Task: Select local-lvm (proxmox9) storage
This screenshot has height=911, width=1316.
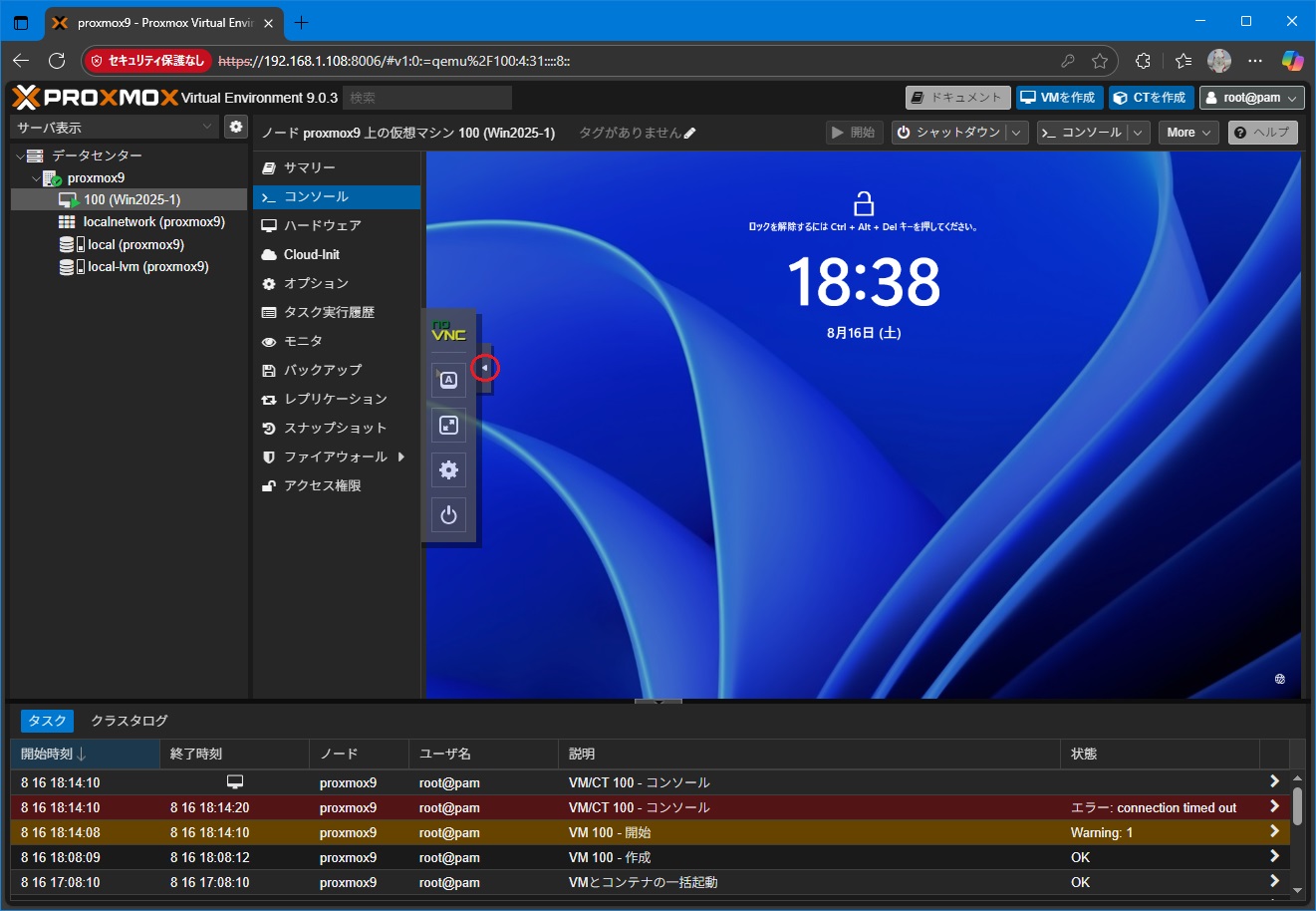Action: 129,267
